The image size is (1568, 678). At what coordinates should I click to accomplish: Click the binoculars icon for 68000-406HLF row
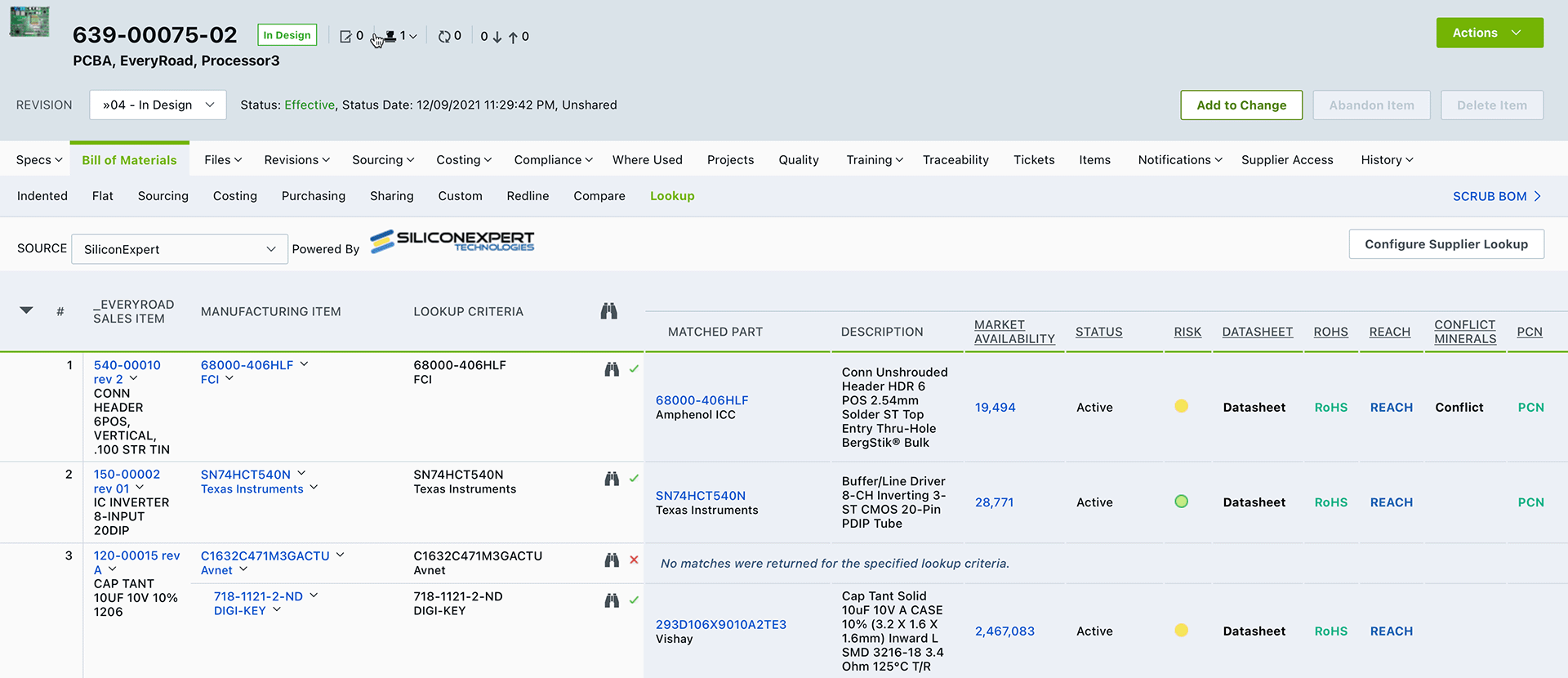pos(612,369)
